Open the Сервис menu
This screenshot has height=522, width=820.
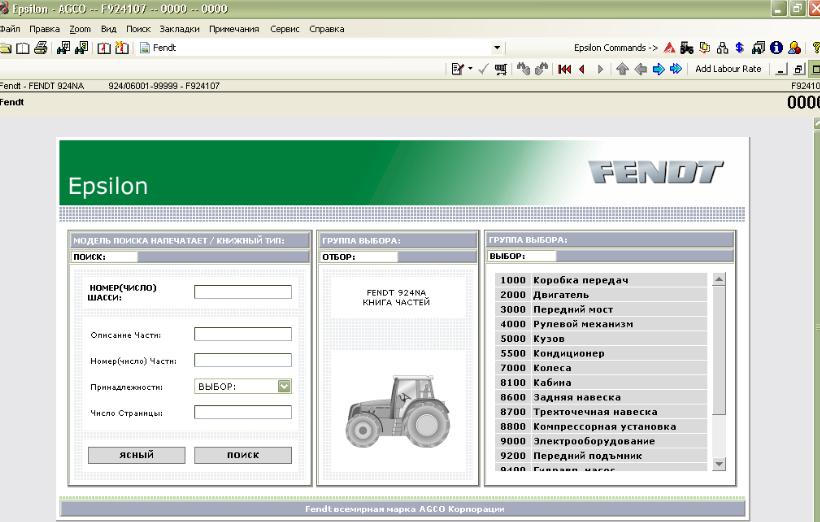284,29
